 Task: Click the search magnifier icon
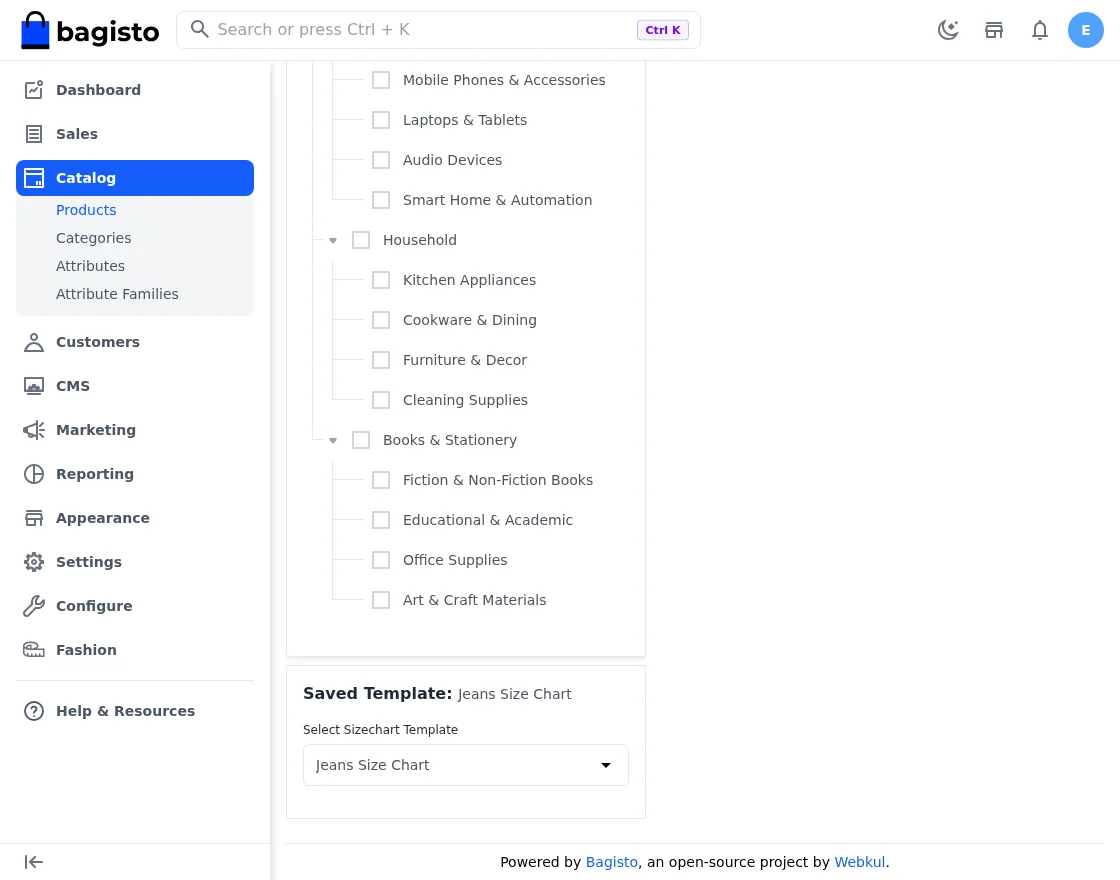click(199, 29)
